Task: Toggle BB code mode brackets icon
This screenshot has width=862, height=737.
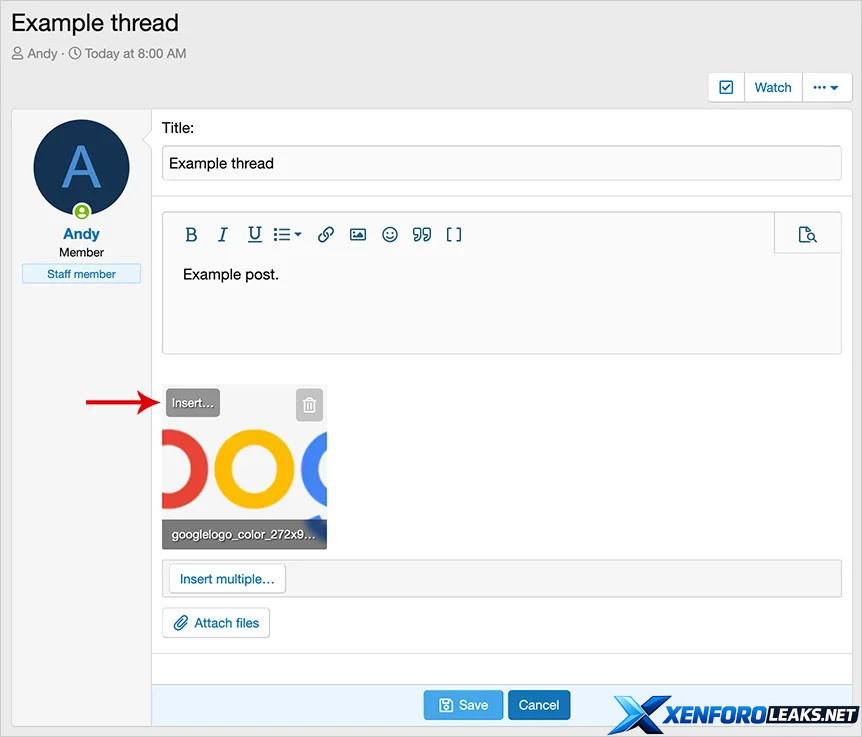Action: [x=454, y=235]
